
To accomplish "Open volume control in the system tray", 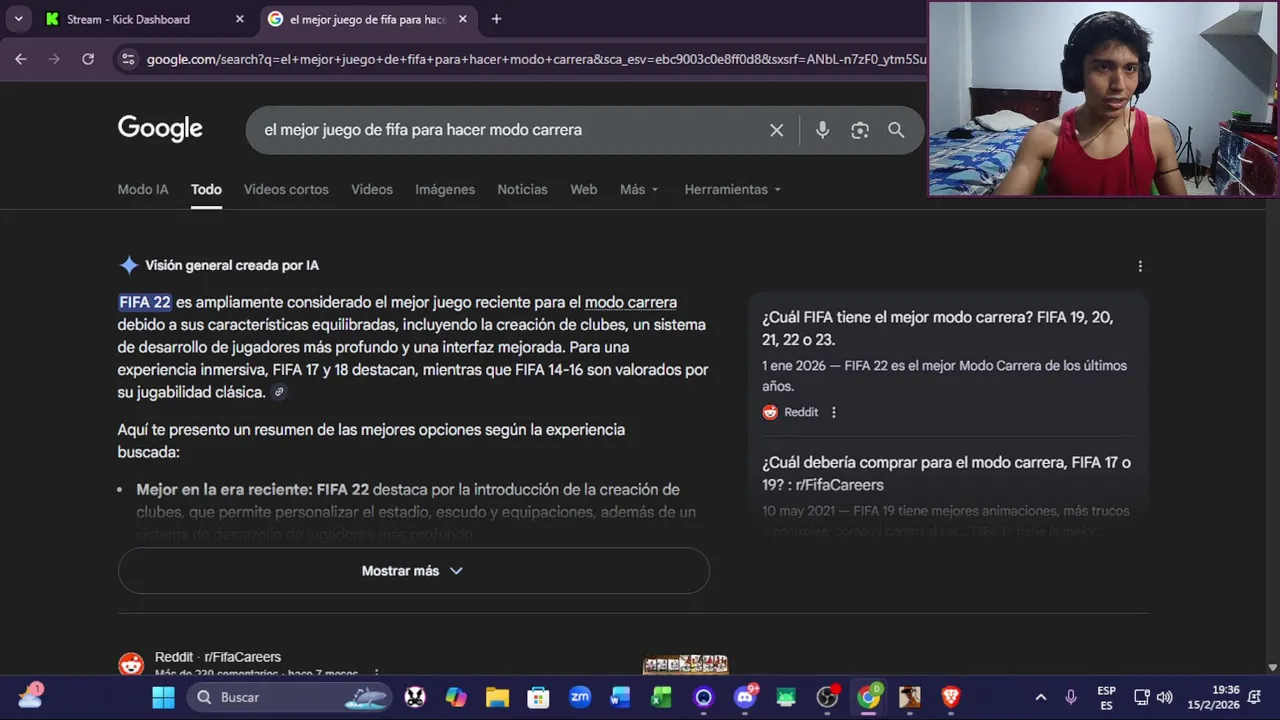I will (1164, 697).
